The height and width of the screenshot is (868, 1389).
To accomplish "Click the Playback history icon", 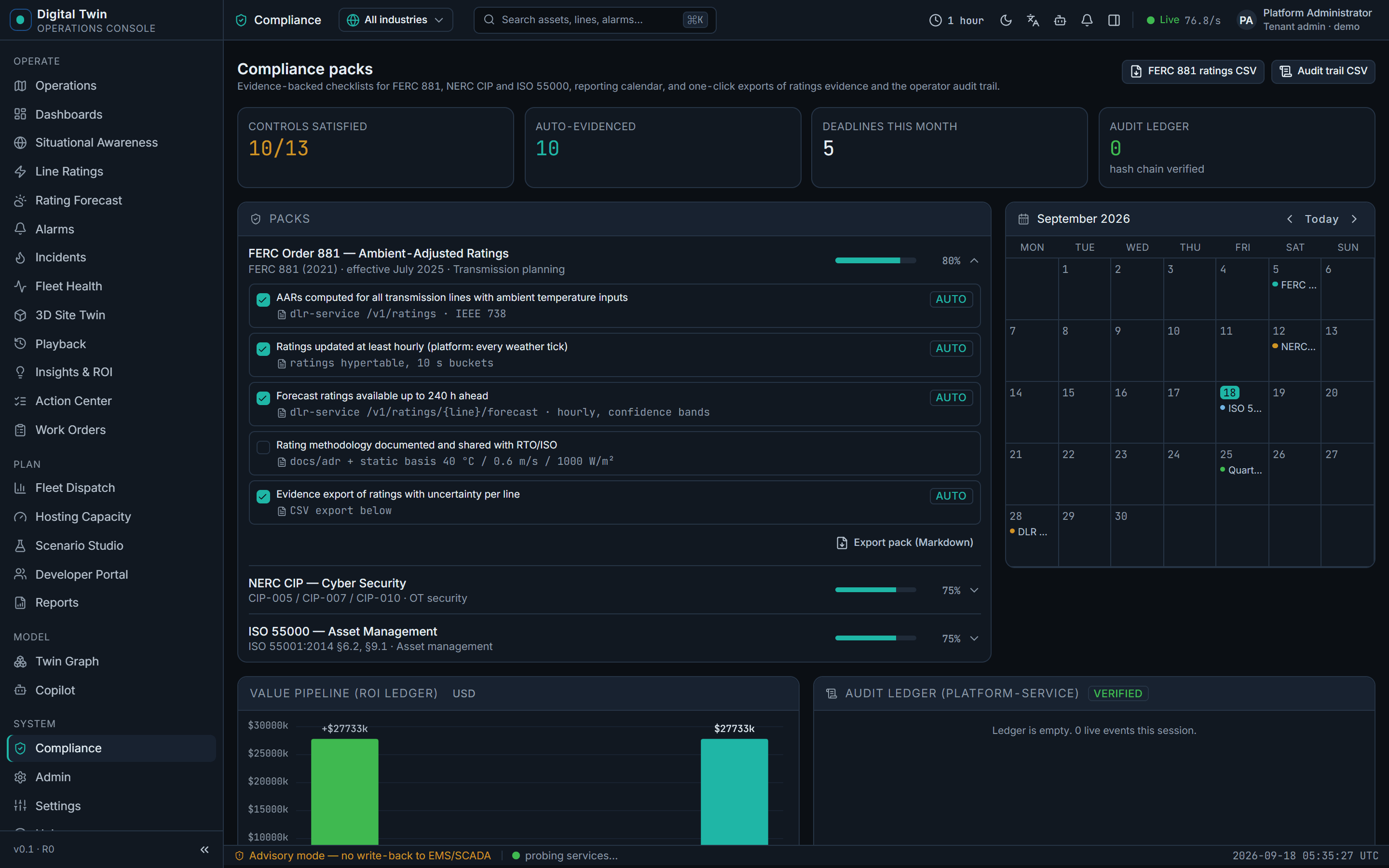I will click(20, 344).
